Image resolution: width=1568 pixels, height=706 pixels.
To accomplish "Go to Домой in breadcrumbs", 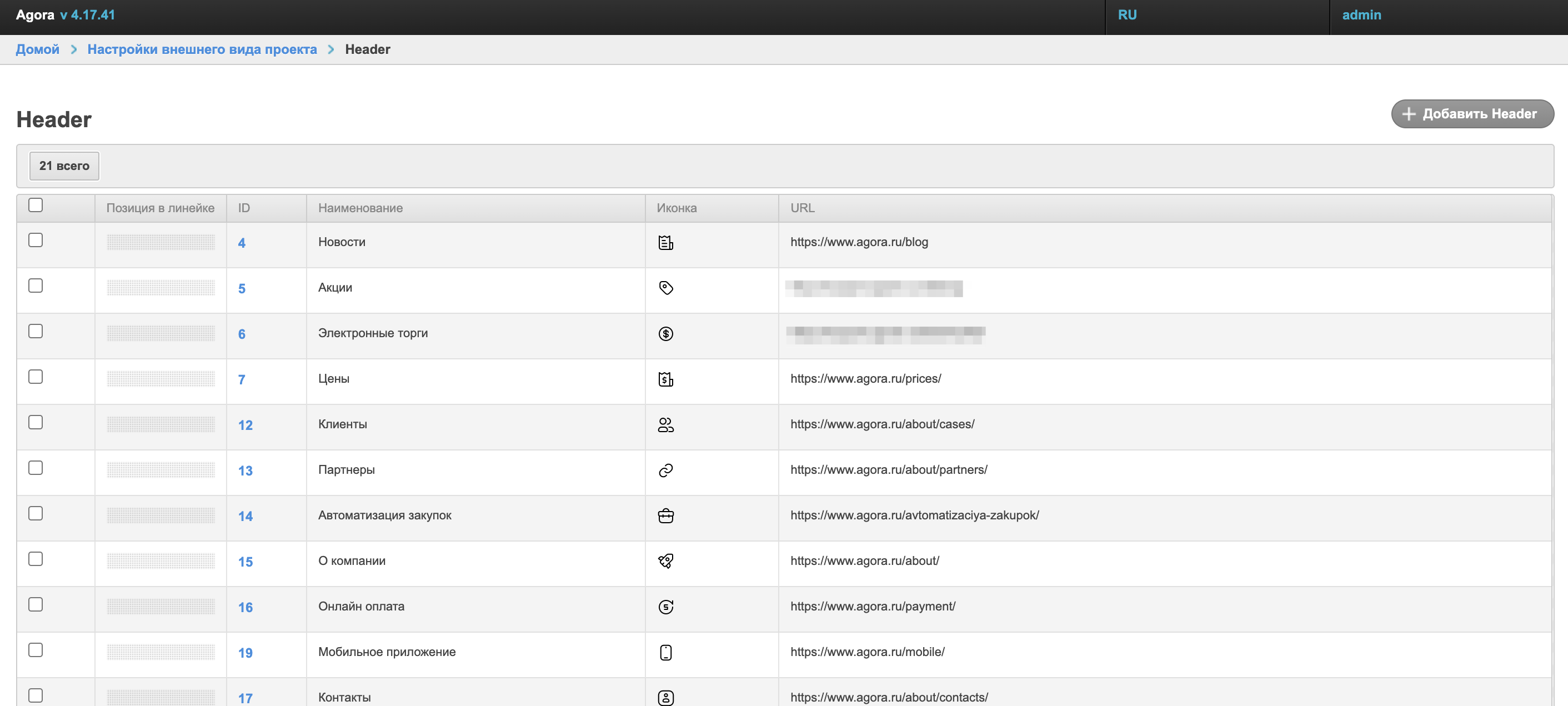I will (x=38, y=49).
